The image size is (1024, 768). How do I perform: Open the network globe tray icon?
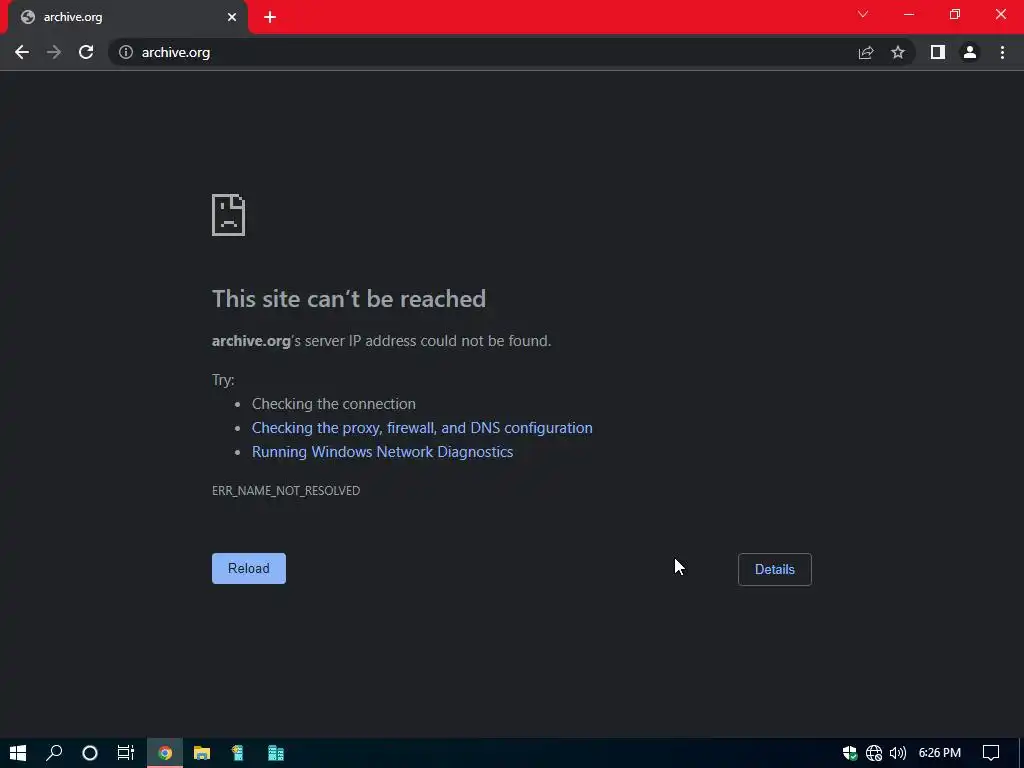click(874, 753)
